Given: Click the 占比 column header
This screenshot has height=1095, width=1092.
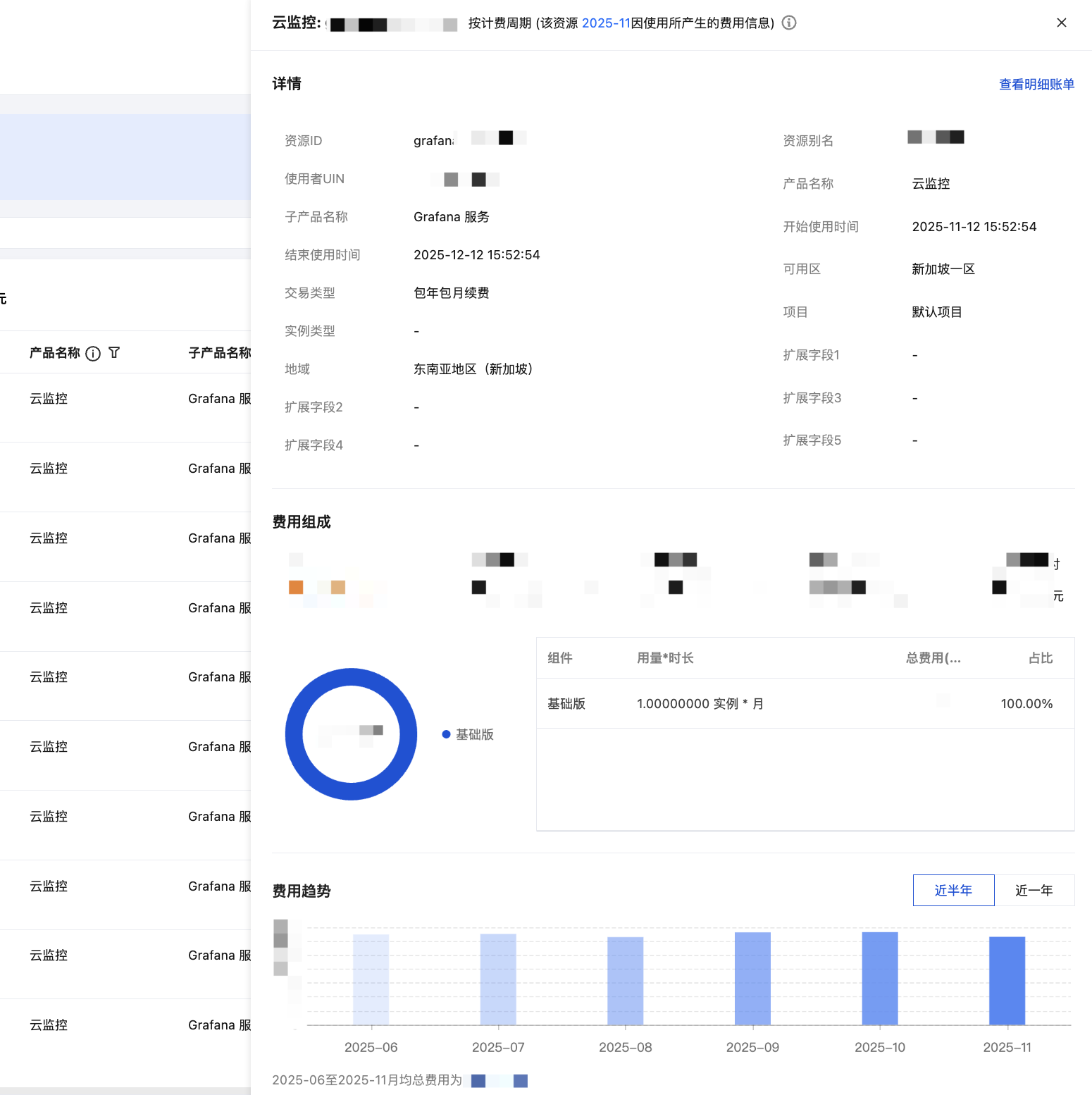Looking at the screenshot, I should coord(1041,658).
